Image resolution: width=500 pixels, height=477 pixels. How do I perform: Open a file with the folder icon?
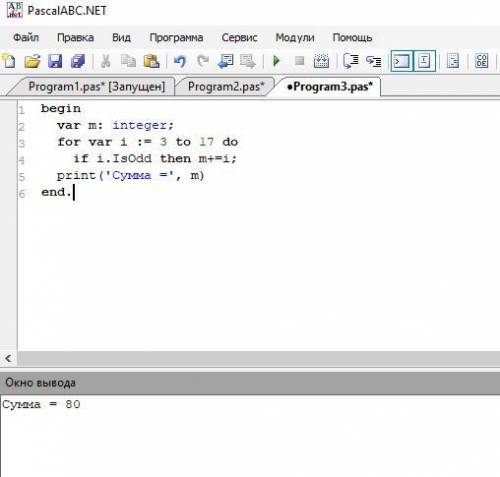32,61
